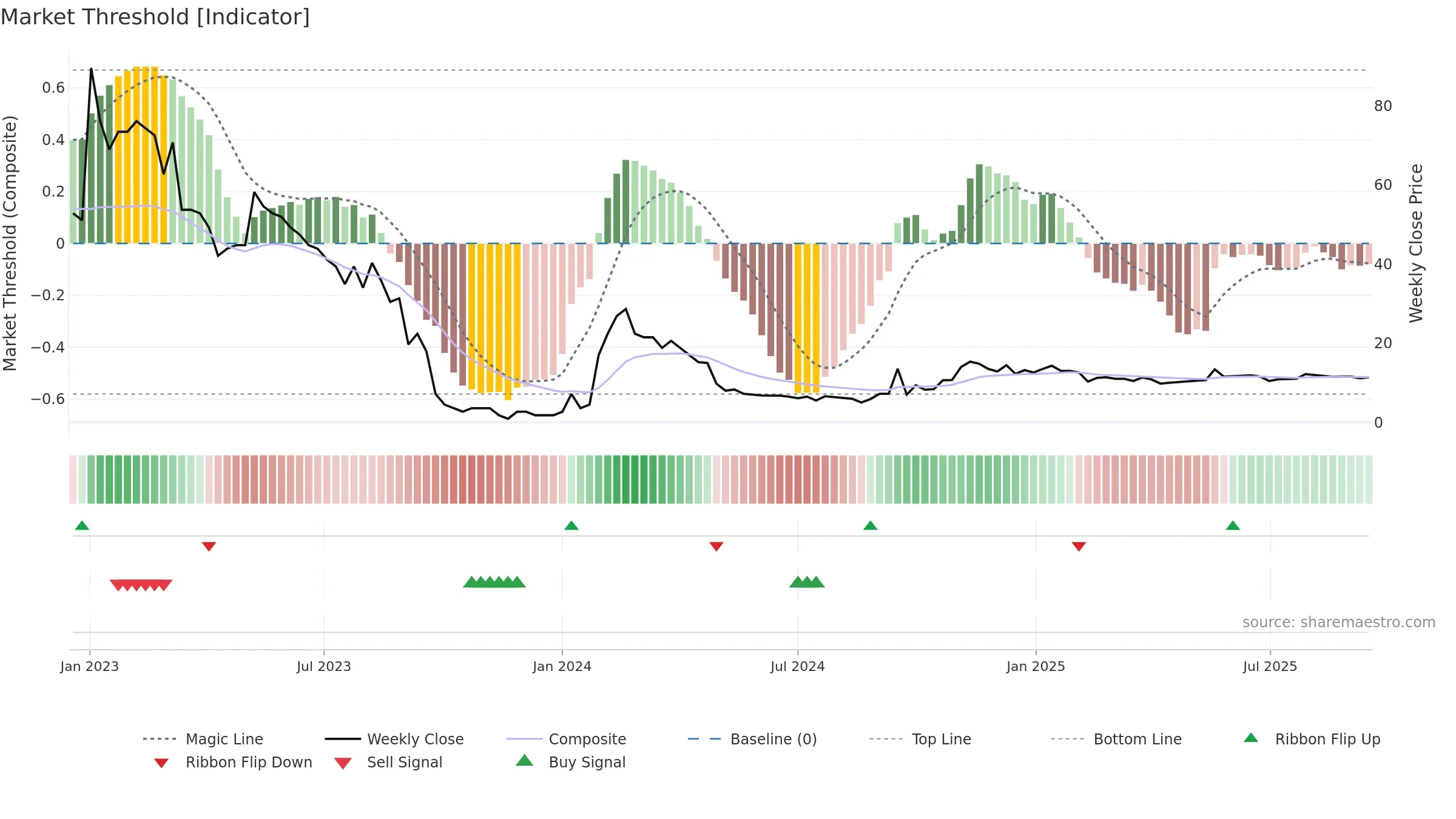Click the 0.4 left axis tick label
Image resolution: width=1456 pixels, height=819 pixels.
53,140
